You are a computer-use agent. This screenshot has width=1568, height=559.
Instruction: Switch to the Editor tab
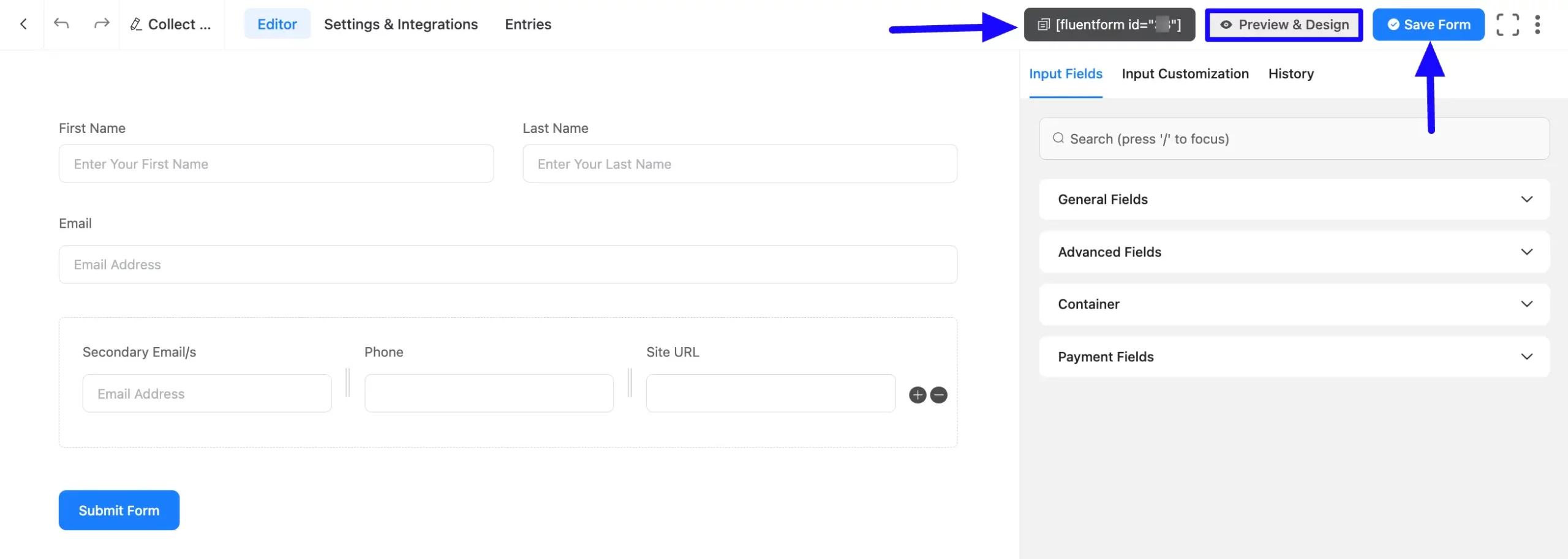pyautogui.click(x=277, y=24)
